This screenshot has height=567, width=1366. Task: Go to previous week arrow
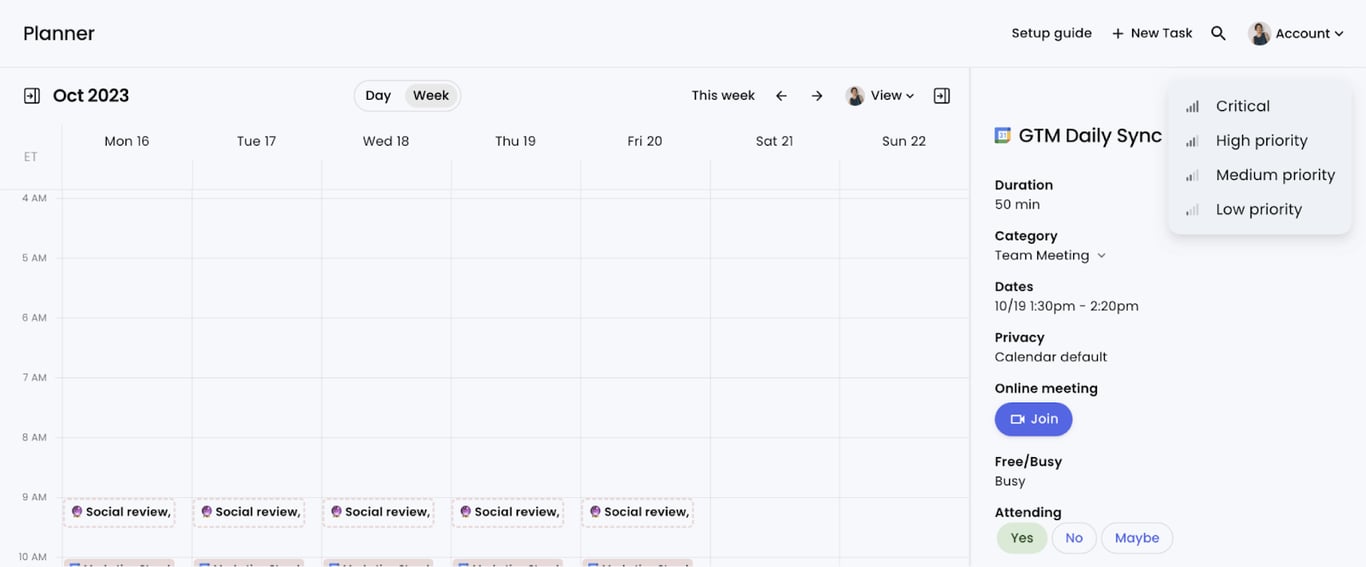pos(782,96)
